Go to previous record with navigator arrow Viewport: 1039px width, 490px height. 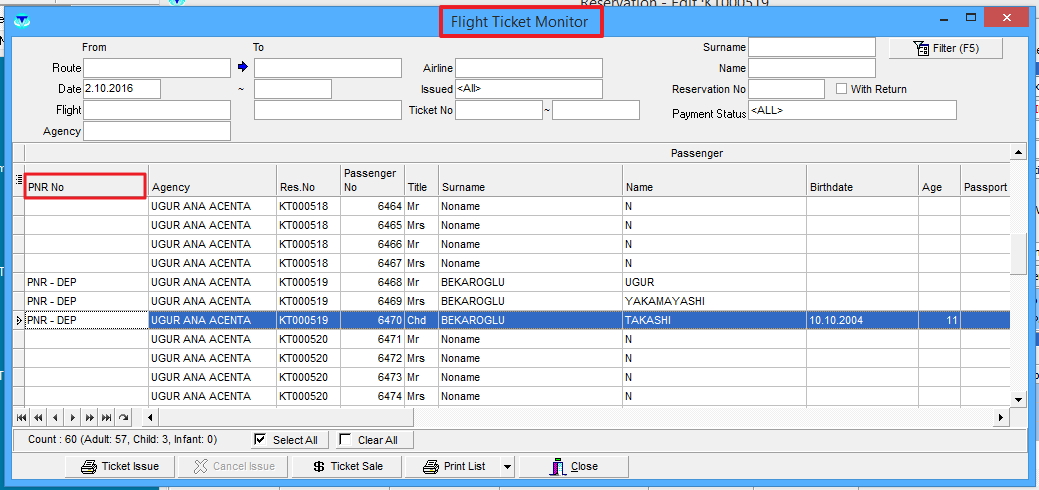tap(55, 417)
